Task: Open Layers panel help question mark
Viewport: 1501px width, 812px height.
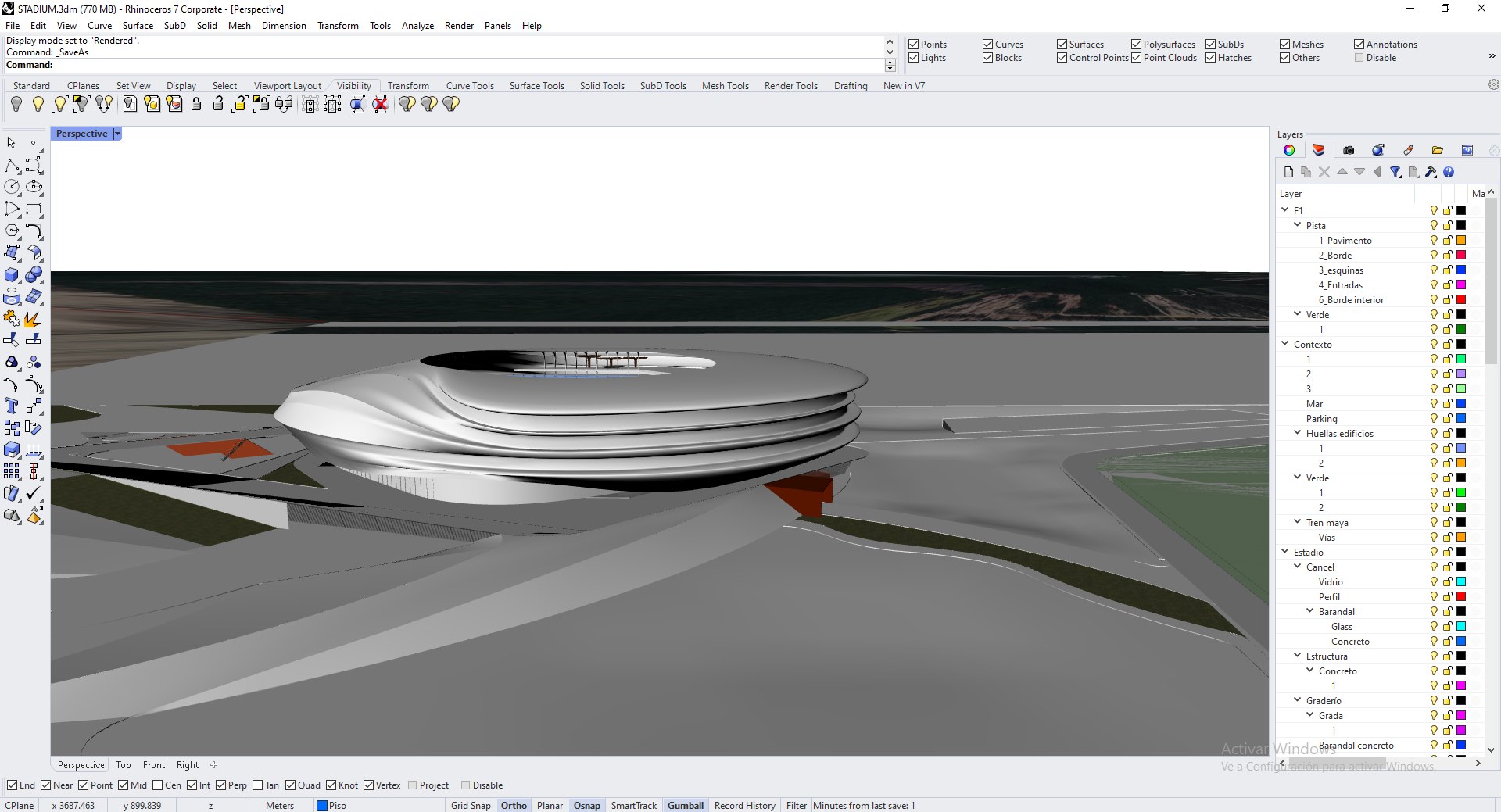Action: click(1449, 172)
